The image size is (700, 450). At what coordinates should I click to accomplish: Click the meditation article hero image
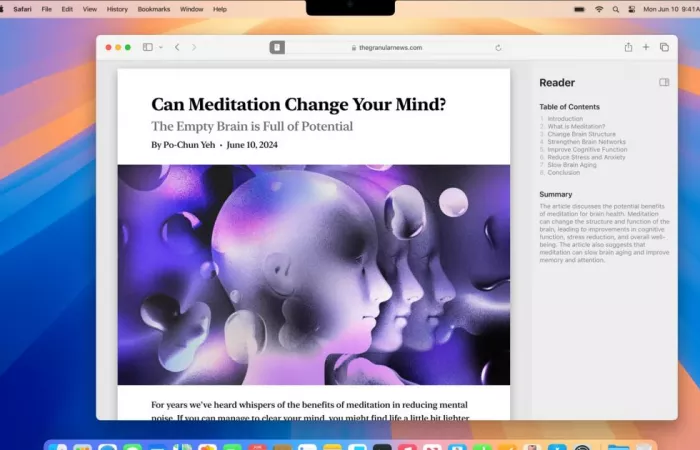[x=314, y=275]
